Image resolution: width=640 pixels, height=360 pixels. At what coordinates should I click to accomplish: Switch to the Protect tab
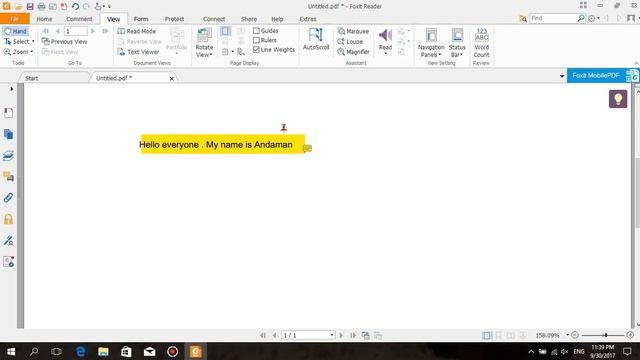point(174,19)
